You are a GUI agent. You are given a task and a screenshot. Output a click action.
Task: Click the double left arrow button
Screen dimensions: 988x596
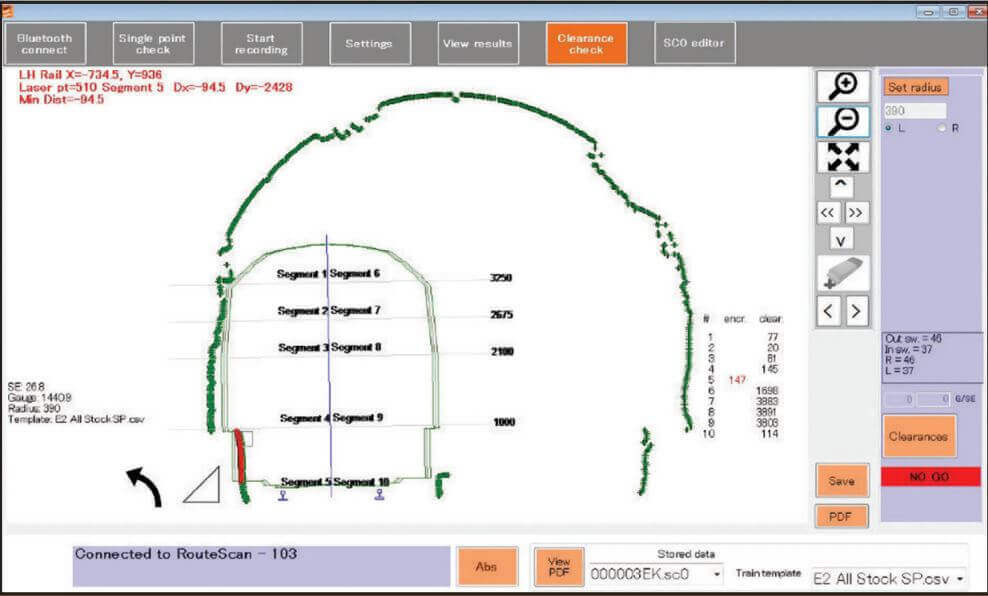click(x=829, y=212)
